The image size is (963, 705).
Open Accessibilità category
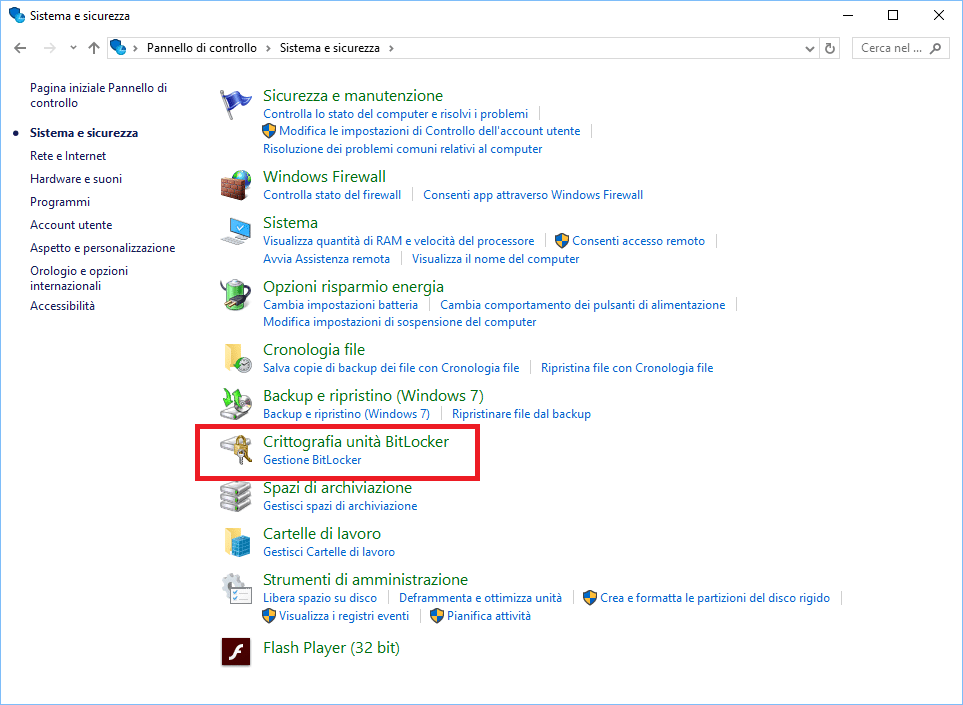(x=62, y=306)
